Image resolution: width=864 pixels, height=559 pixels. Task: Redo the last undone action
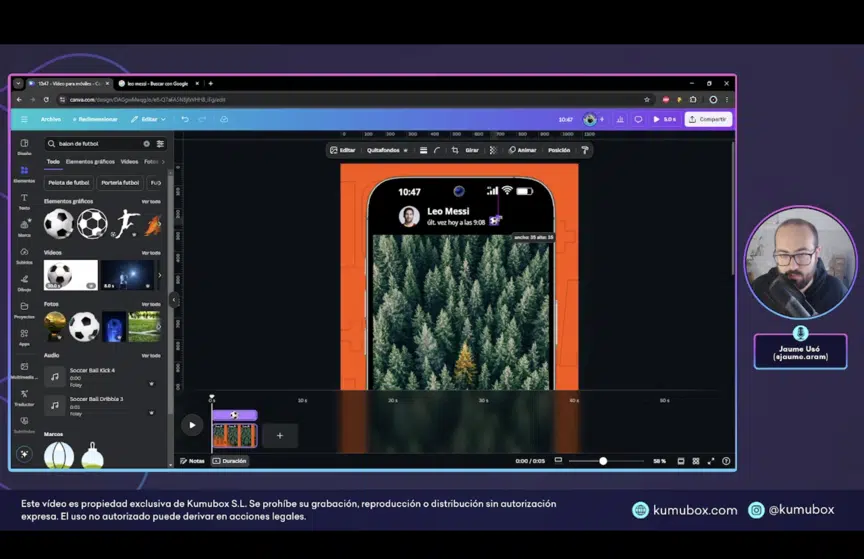pyautogui.click(x=202, y=119)
